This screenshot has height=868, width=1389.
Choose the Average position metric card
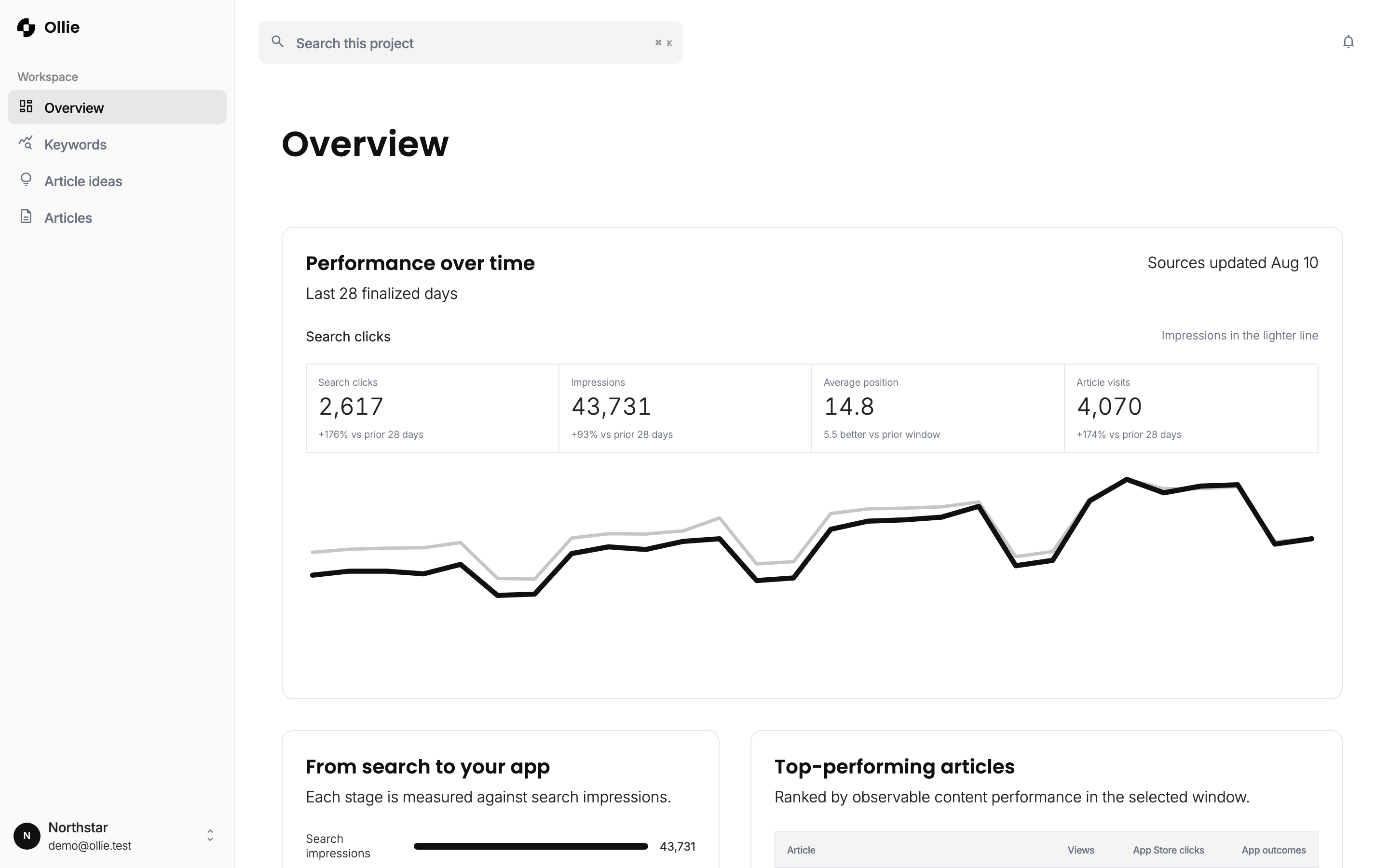tap(938, 409)
